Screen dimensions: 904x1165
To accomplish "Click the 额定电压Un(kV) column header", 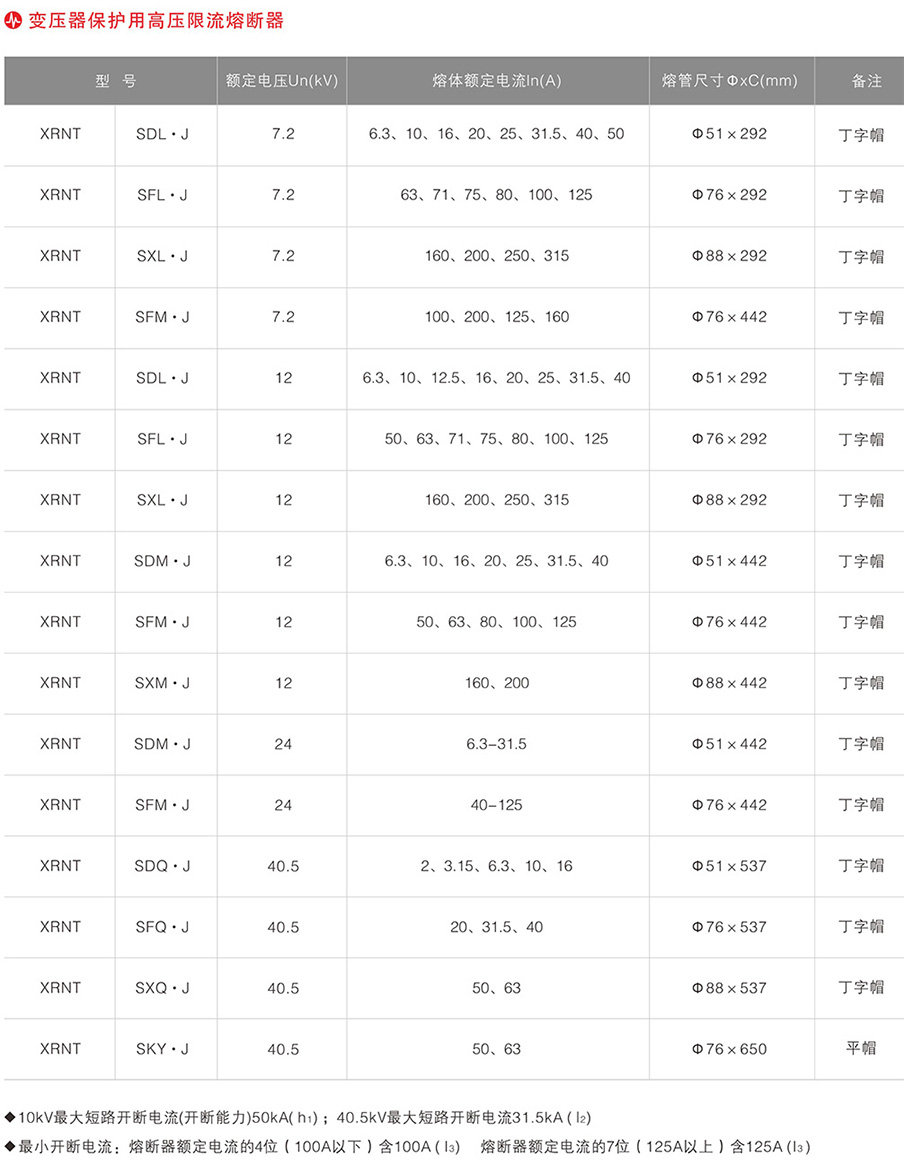I will [x=282, y=81].
